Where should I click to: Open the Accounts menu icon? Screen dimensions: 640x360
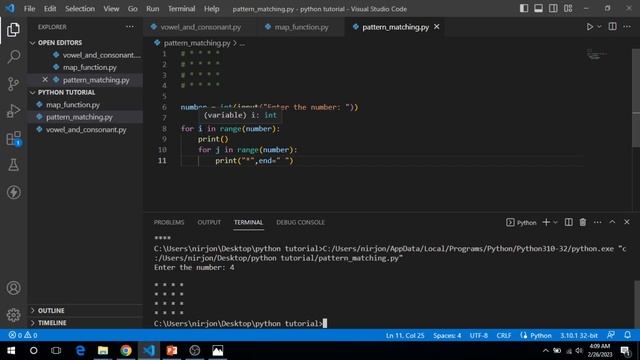(x=13, y=288)
